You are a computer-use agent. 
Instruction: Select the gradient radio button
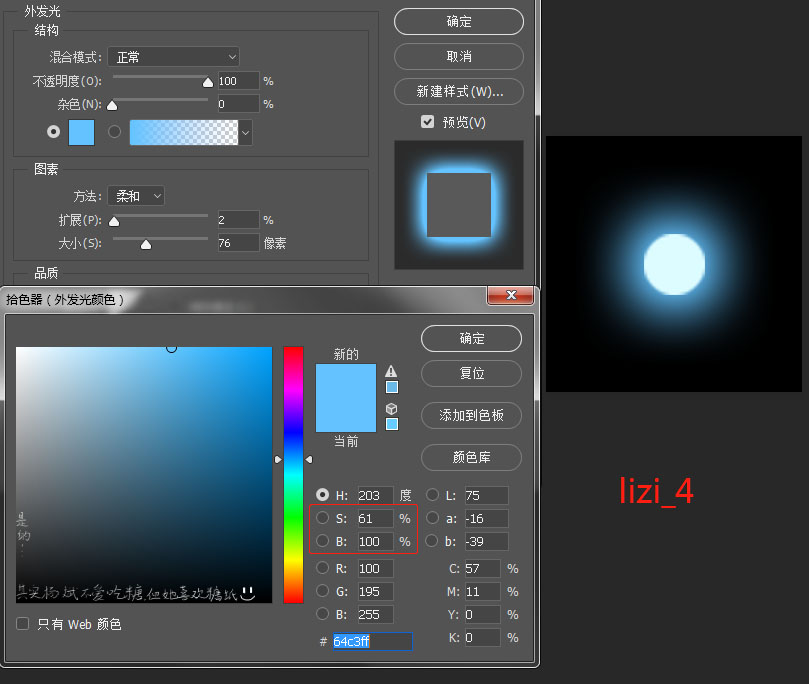tap(114, 131)
